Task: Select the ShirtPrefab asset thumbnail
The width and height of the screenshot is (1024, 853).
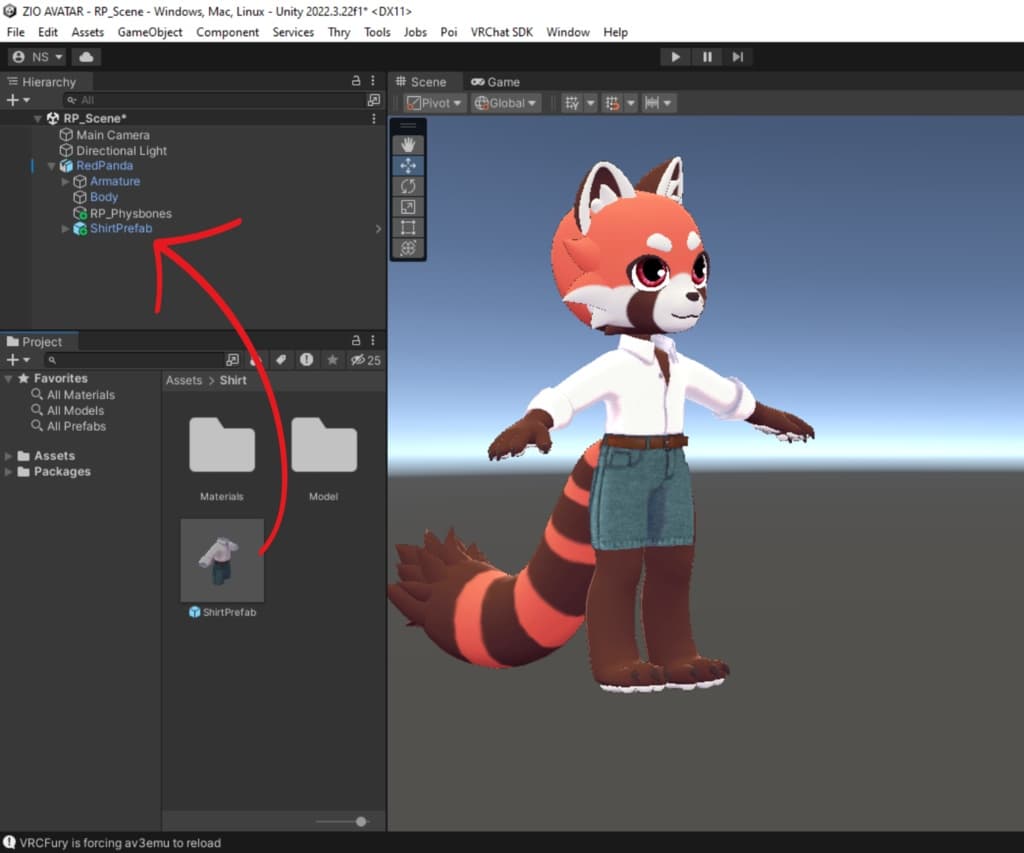Action: click(222, 560)
